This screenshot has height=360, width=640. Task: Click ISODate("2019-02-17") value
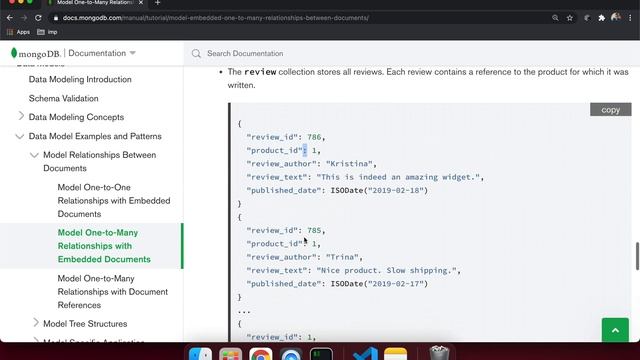(x=379, y=284)
